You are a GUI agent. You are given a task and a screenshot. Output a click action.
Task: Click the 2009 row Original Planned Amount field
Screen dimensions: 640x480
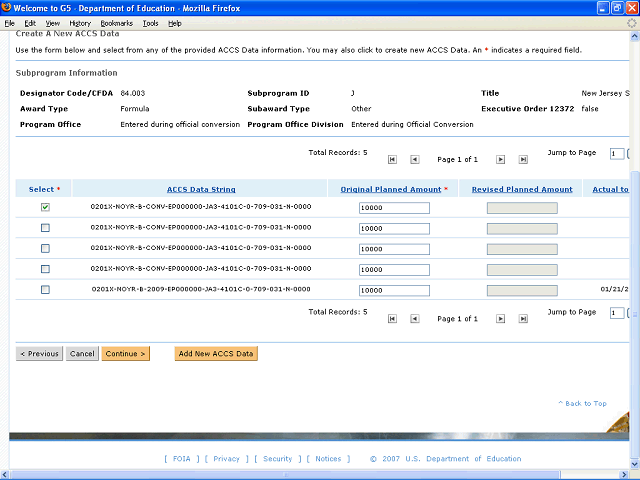tap(394, 290)
